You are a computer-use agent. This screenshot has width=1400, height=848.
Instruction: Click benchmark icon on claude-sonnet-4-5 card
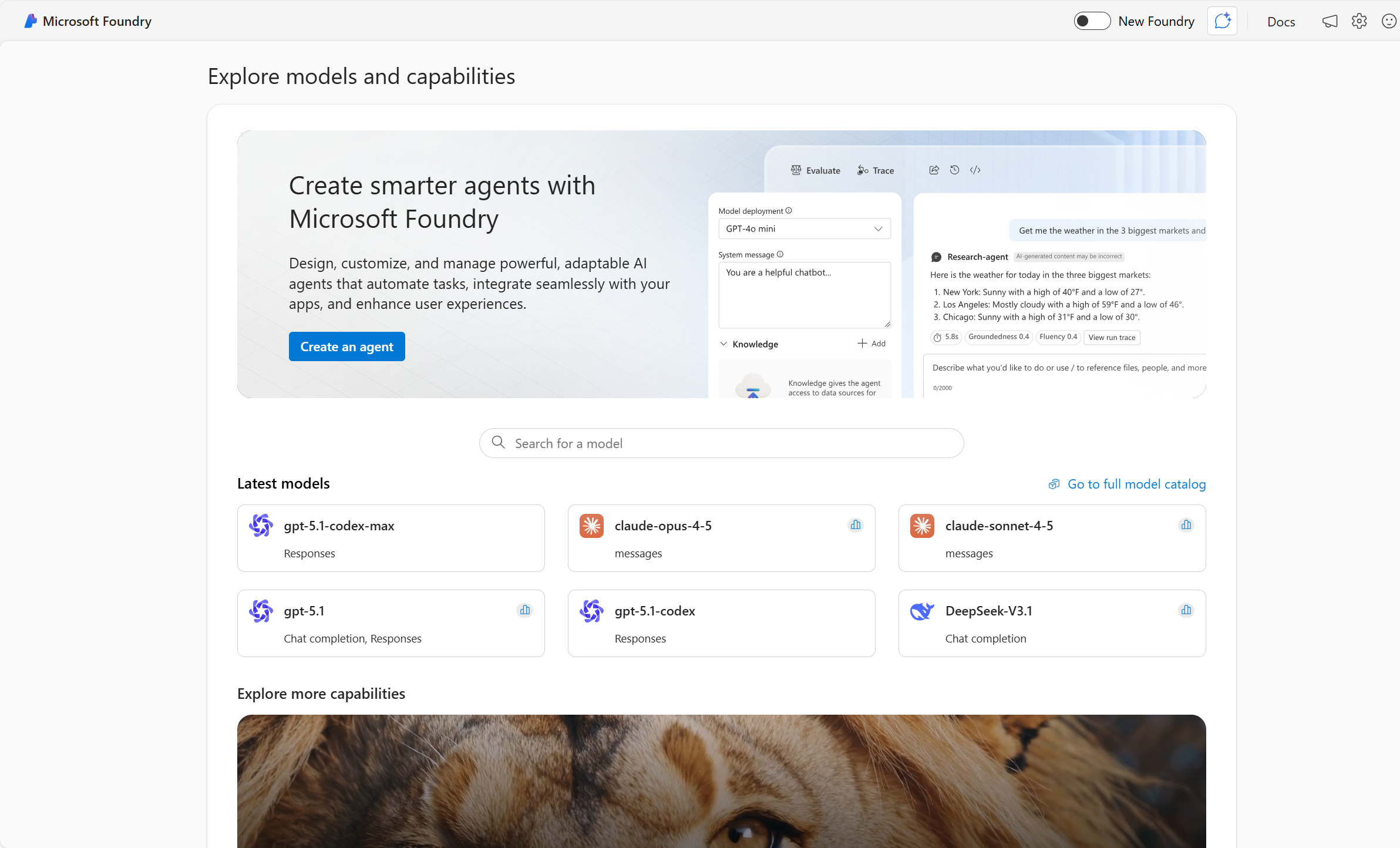click(x=1186, y=525)
